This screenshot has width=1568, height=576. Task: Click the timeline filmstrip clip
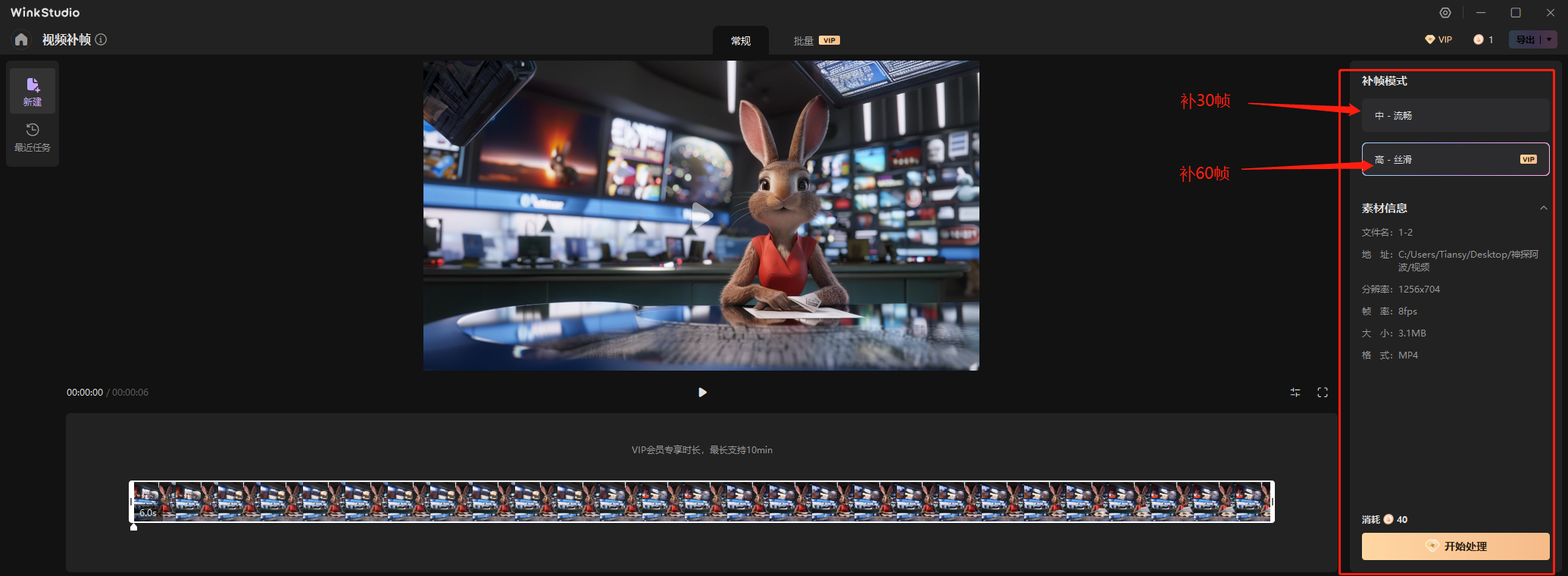[x=701, y=502]
